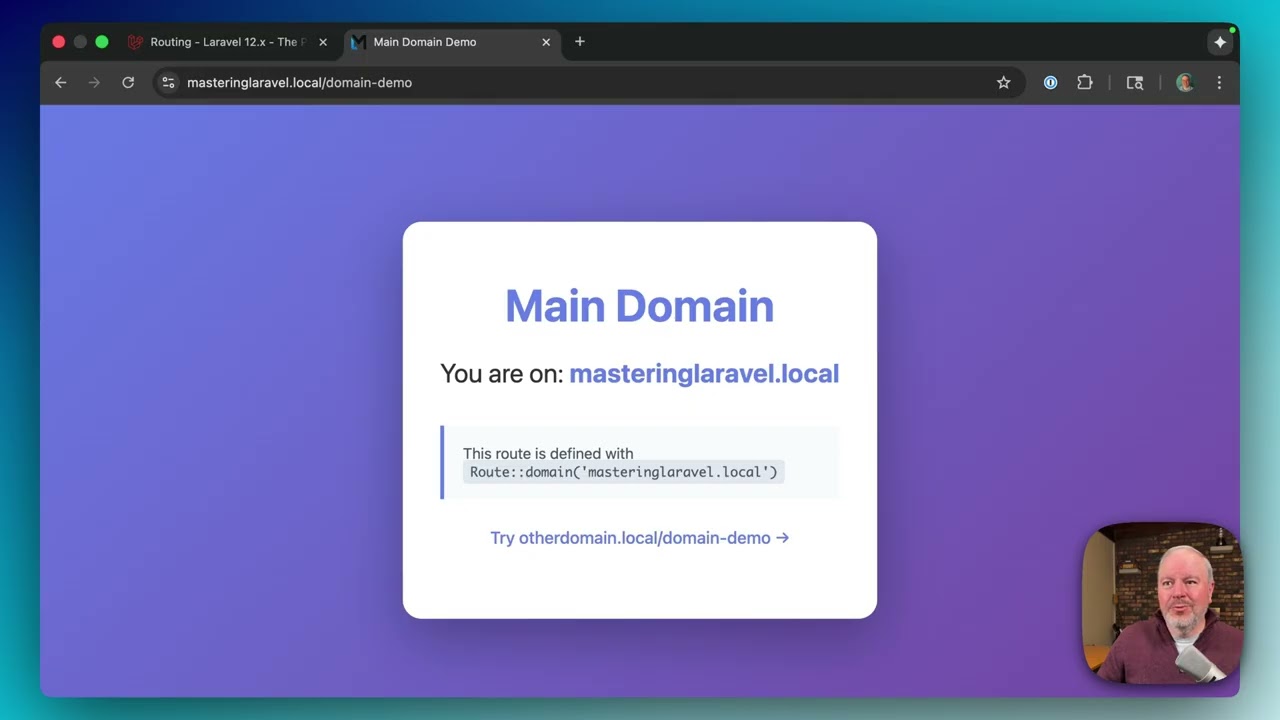Click the yellow minimize window button
The width and height of the screenshot is (1280, 720).
point(80,42)
